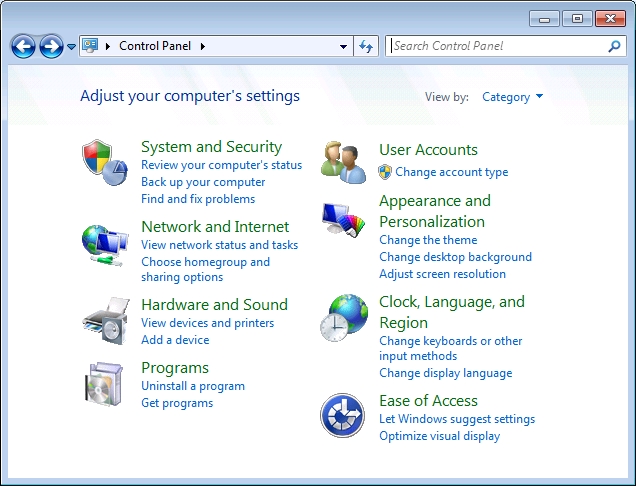Viewport: 636px width, 486px height.
Task: Go forward with the Forward arrow button
Action: pyautogui.click(x=51, y=46)
